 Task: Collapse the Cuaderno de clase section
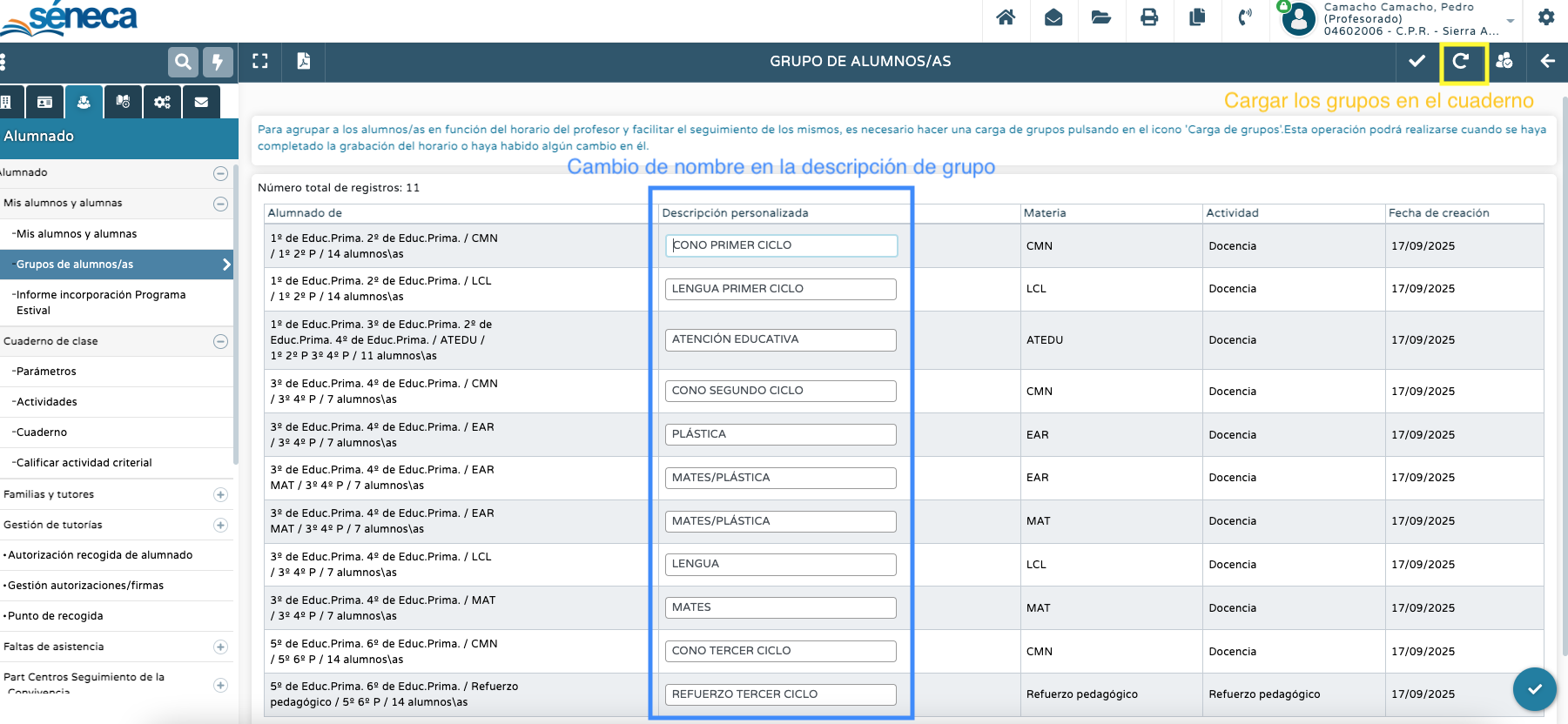pyautogui.click(x=220, y=341)
